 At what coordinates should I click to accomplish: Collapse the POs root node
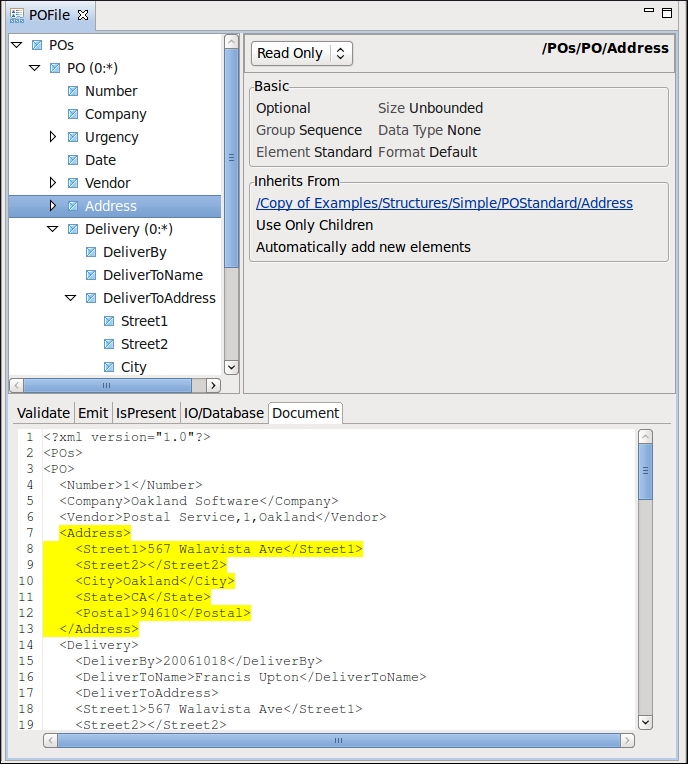(17, 45)
